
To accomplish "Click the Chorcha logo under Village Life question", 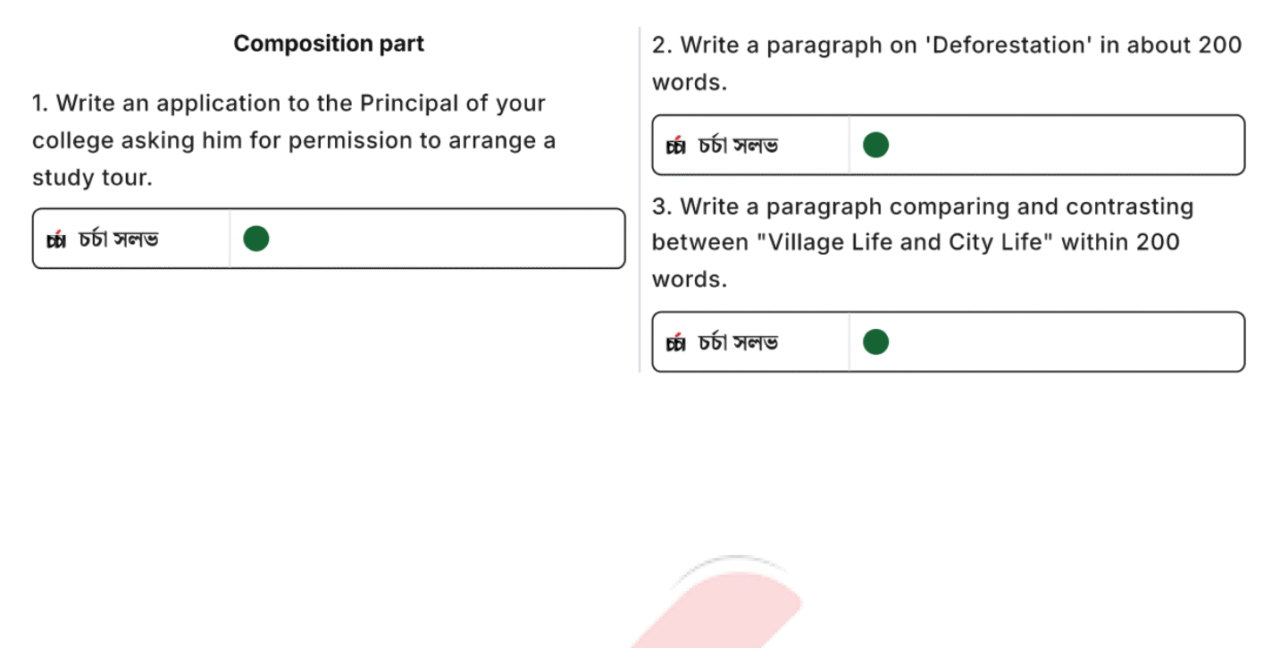I will click(676, 344).
